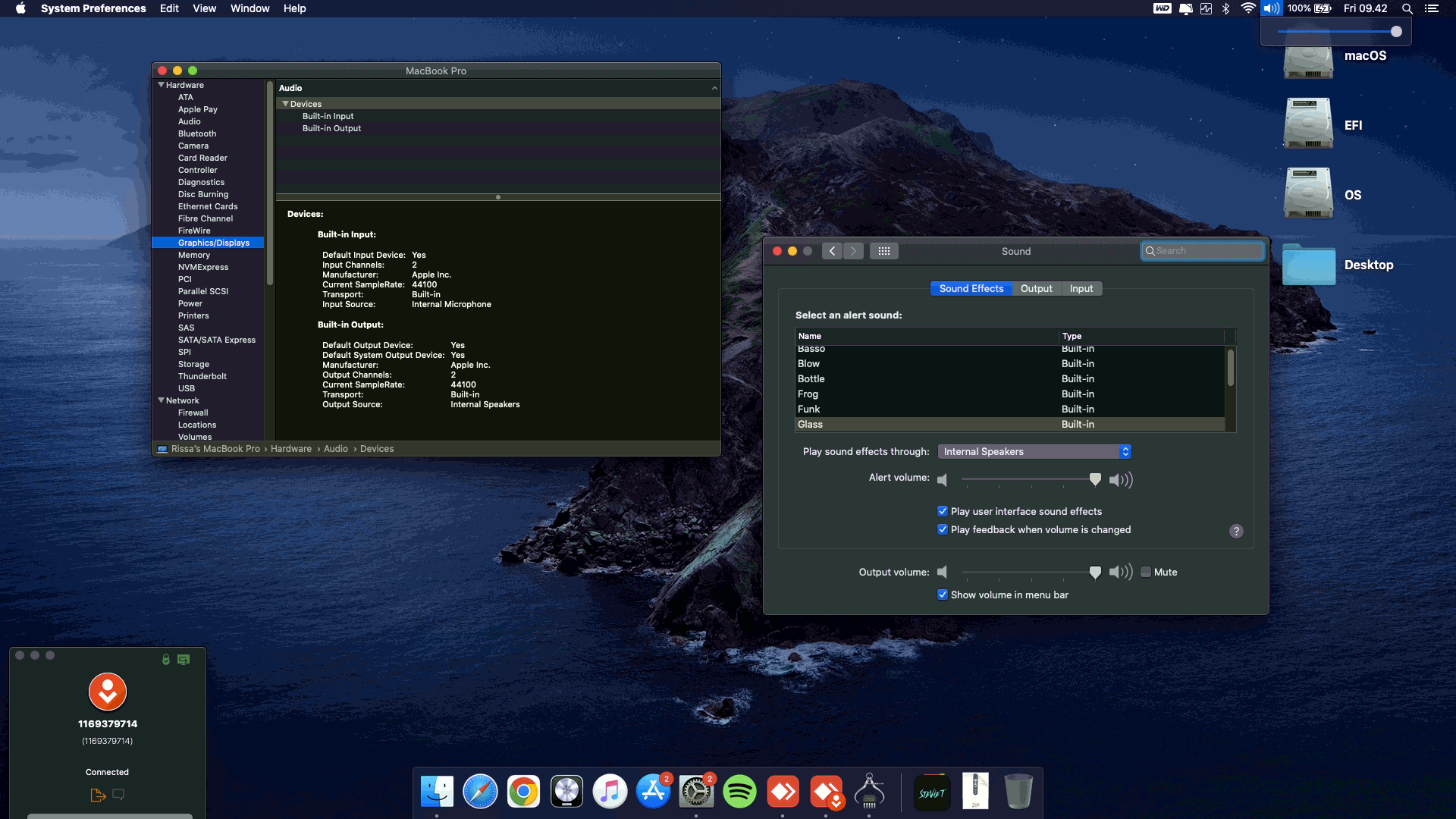
Task: Open the Window menu
Action: (249, 8)
